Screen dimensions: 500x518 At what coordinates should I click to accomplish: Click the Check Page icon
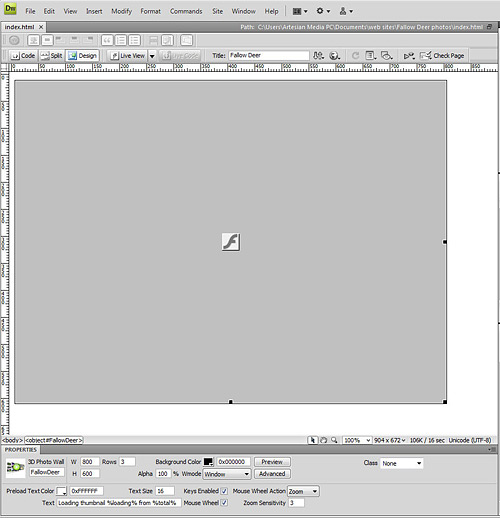[425, 56]
